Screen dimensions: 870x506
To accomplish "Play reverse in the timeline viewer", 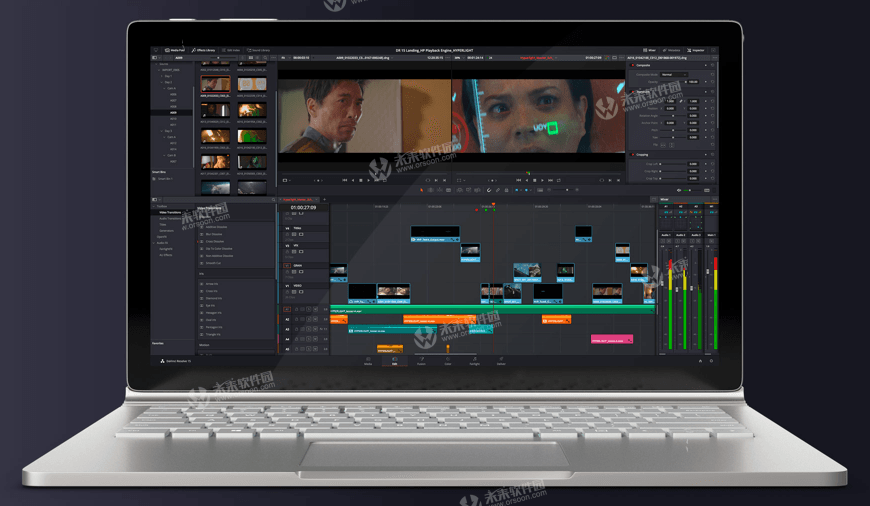I will tap(527, 180).
